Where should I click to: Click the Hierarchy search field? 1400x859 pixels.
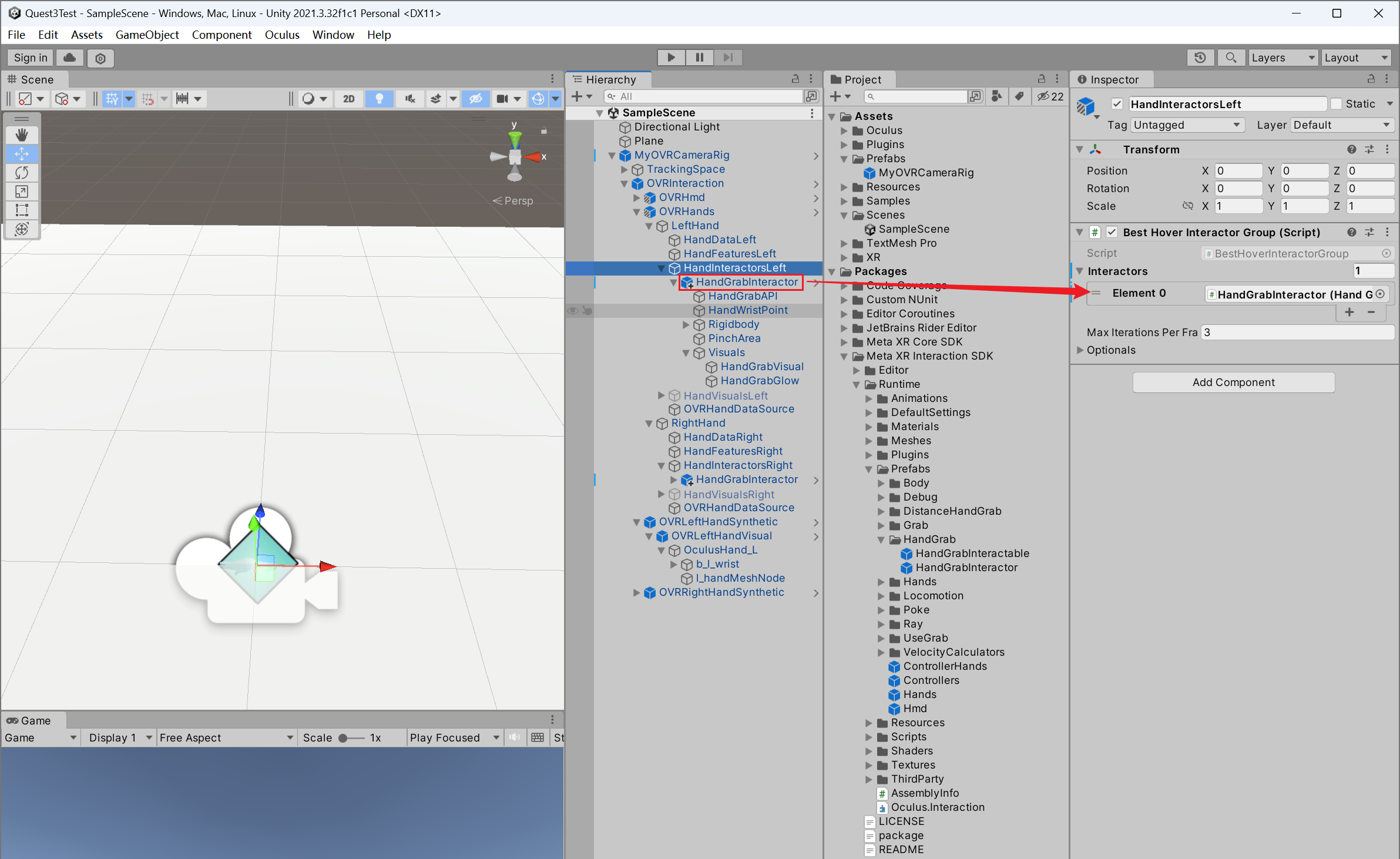(703, 96)
